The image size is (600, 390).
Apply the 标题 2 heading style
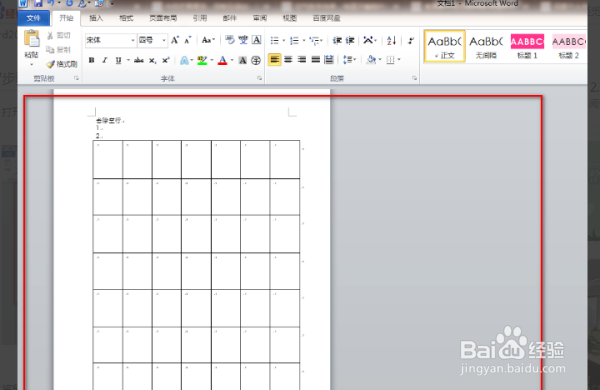(x=569, y=46)
